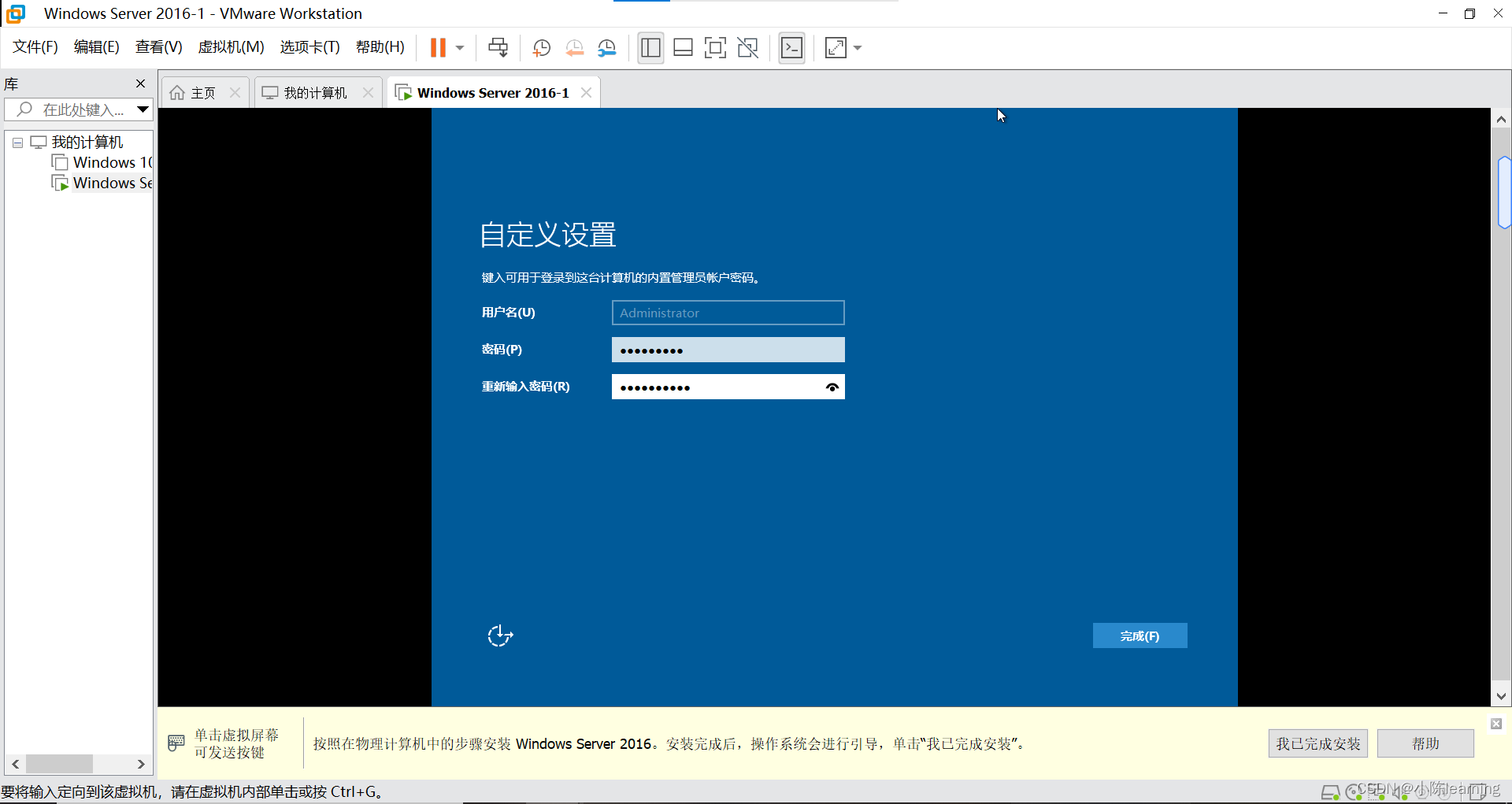
Task: Select 我的计算机 in the library tree
Action: pos(87,143)
